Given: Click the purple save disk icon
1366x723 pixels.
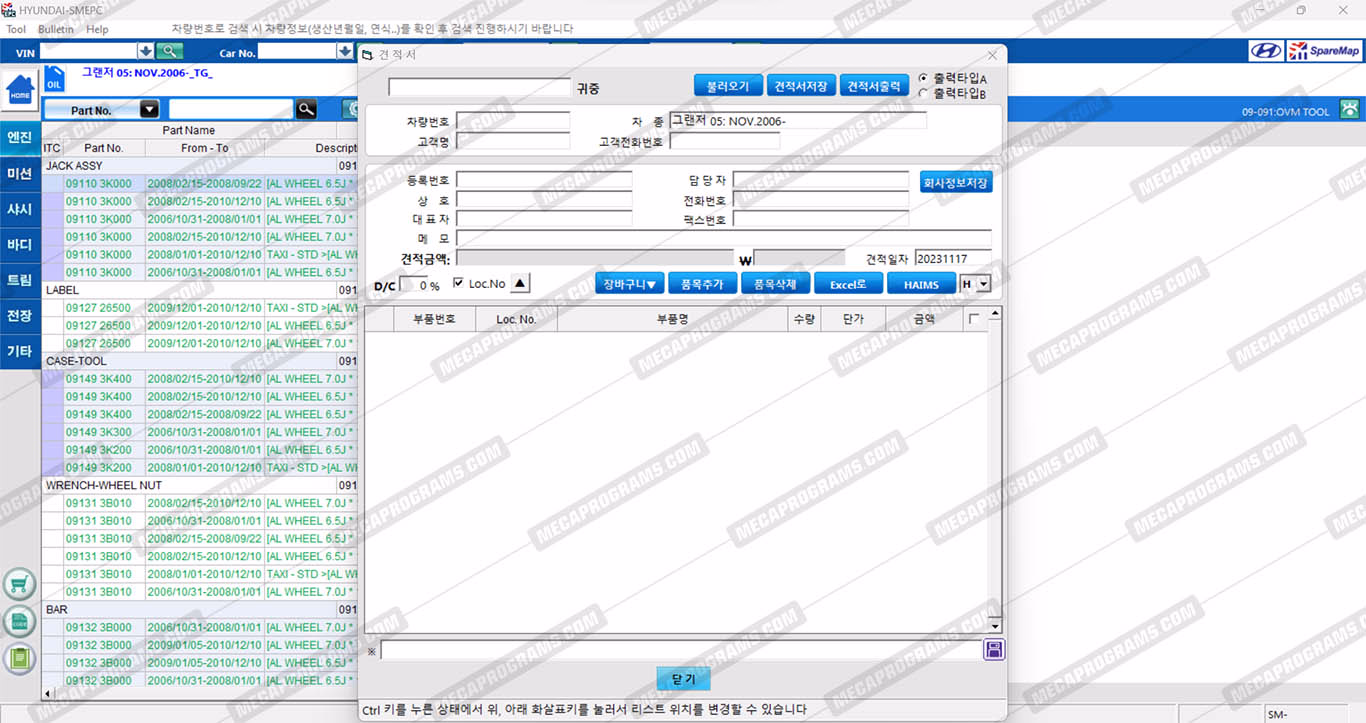Looking at the screenshot, I should coord(993,651).
